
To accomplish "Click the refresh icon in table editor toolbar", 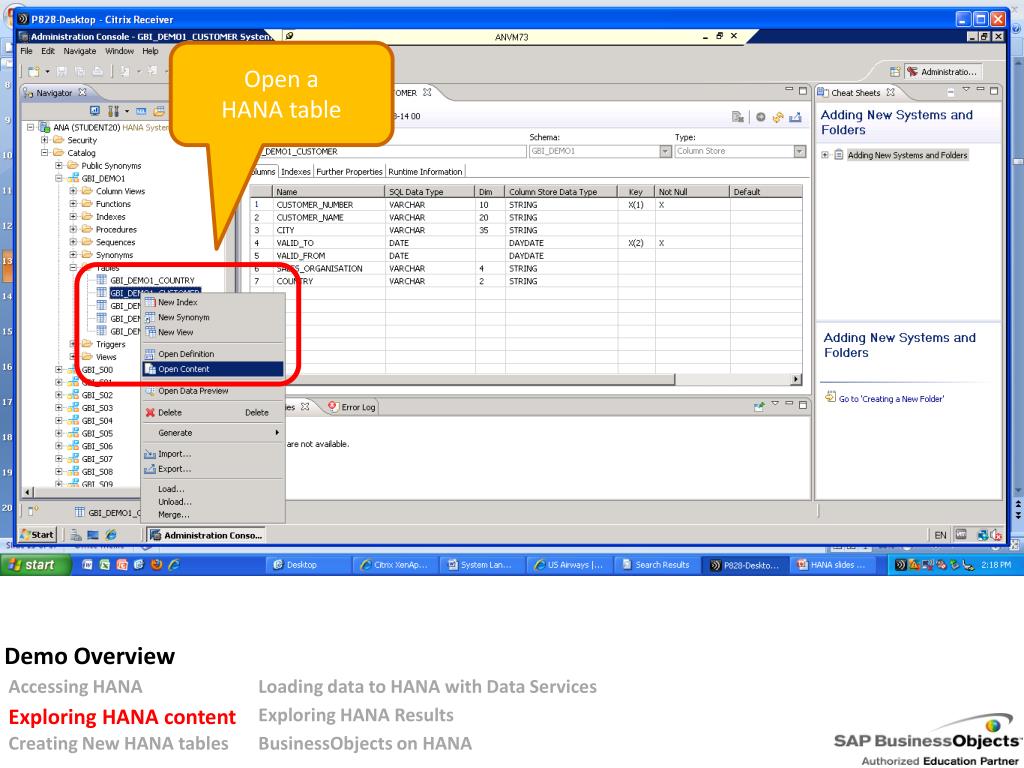I will tap(778, 117).
